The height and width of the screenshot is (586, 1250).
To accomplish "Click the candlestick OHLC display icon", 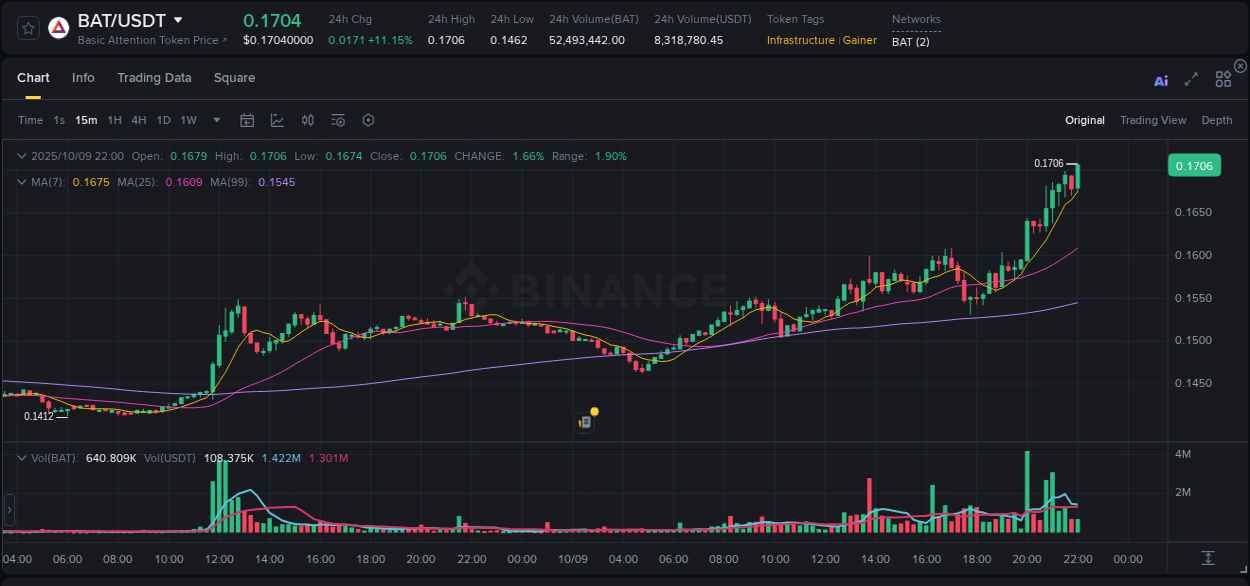I will point(307,120).
